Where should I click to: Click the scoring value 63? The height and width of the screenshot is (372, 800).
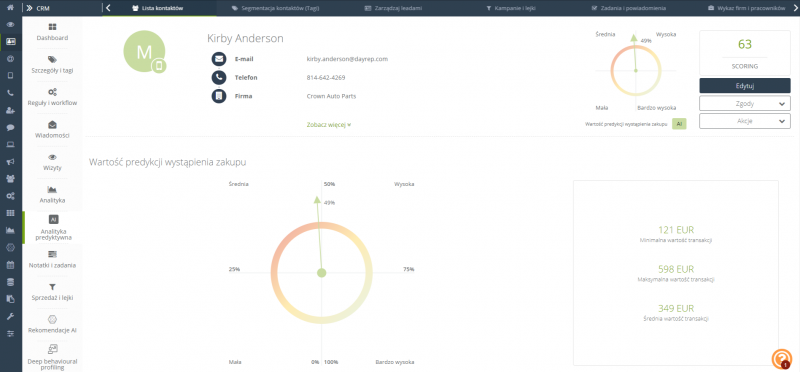point(745,44)
